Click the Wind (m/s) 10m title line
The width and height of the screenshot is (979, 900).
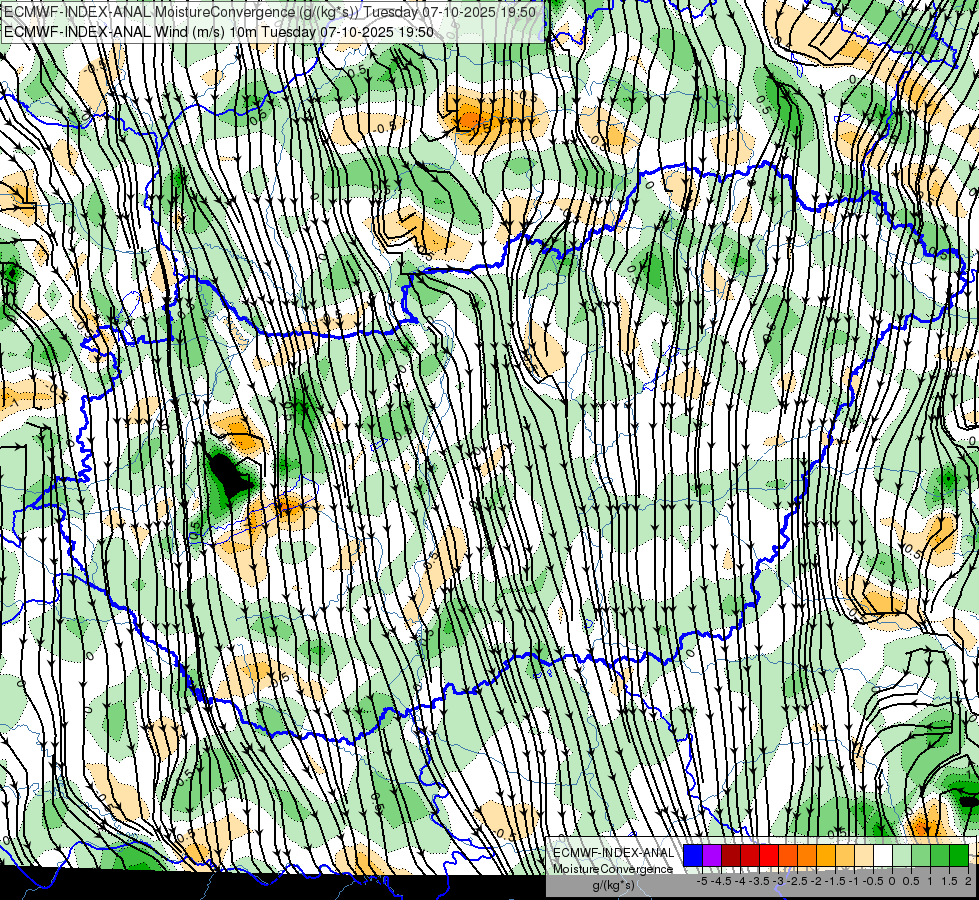pos(218,31)
